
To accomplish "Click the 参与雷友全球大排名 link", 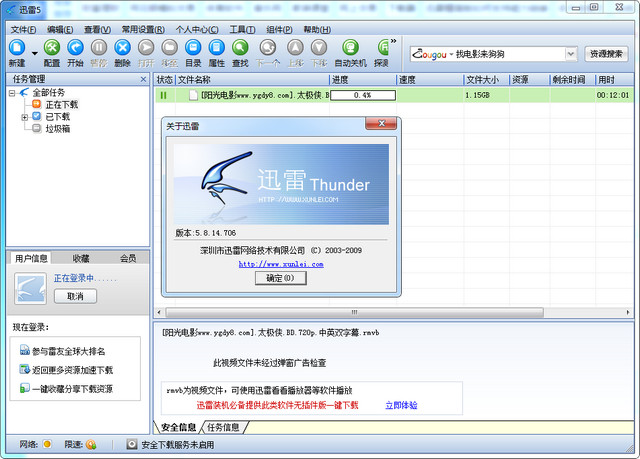I will (68, 351).
